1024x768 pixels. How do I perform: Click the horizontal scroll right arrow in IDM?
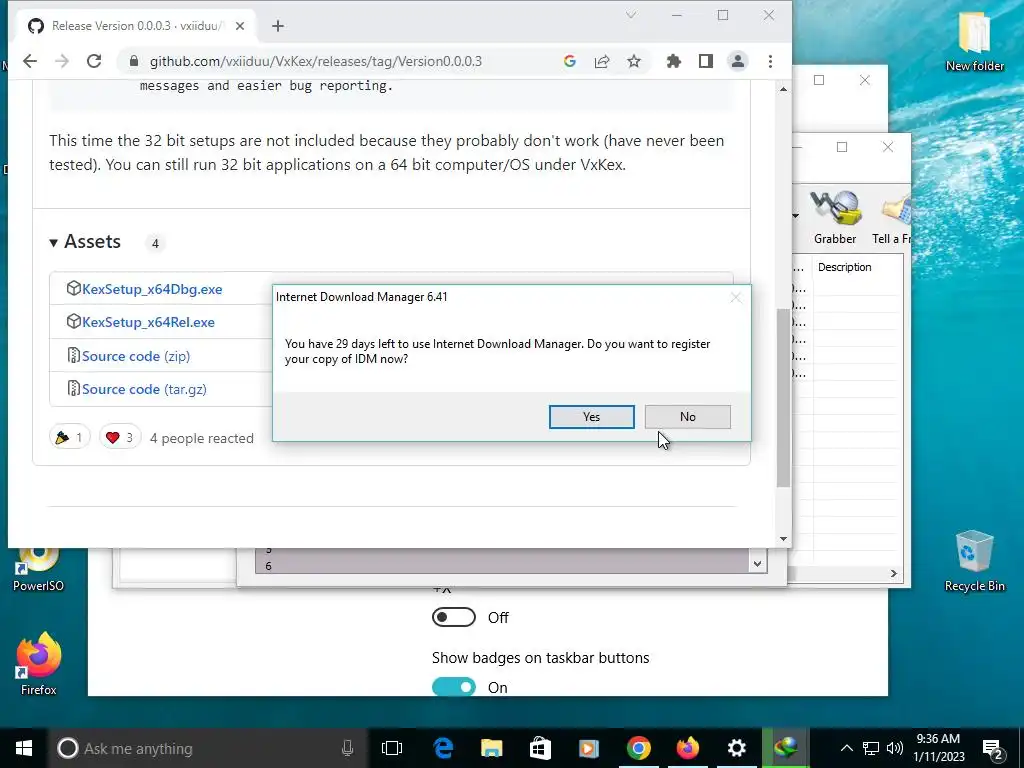pos(894,573)
